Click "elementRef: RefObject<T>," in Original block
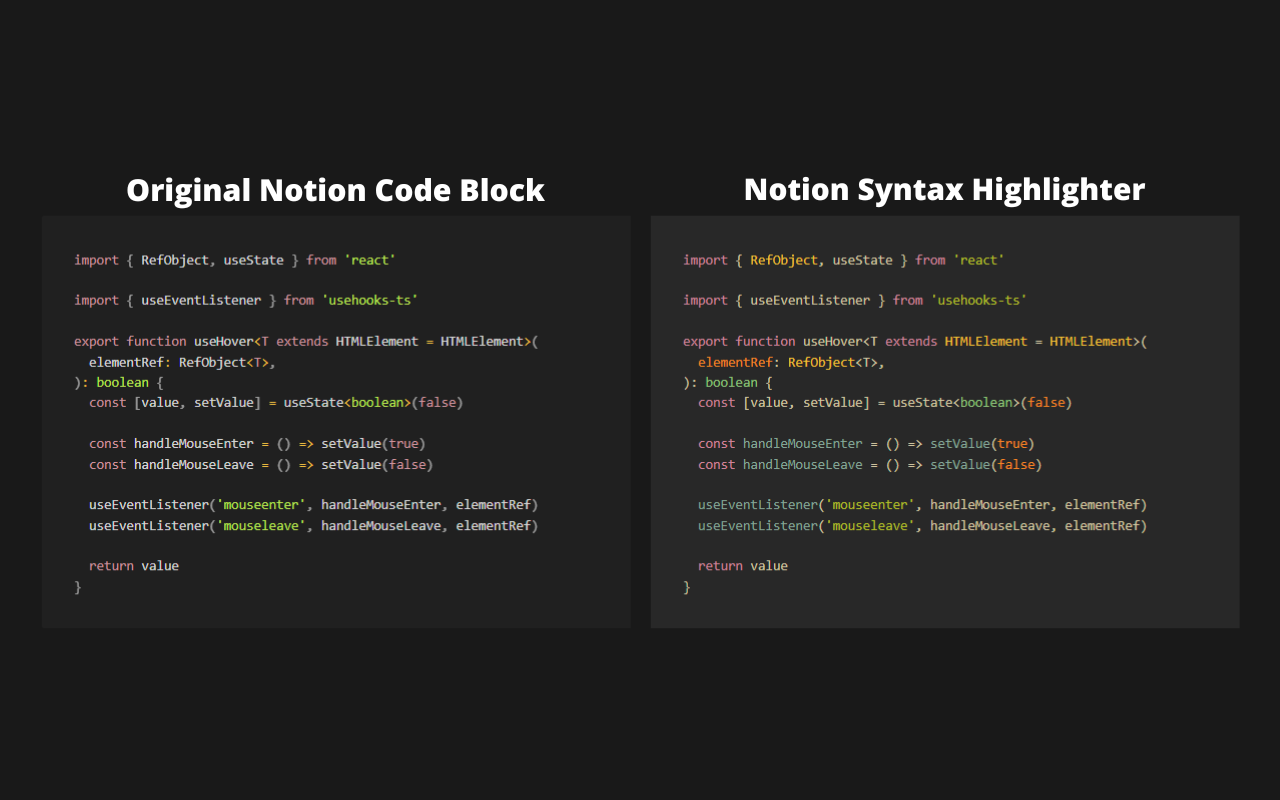This screenshot has height=800, width=1280. [x=182, y=362]
